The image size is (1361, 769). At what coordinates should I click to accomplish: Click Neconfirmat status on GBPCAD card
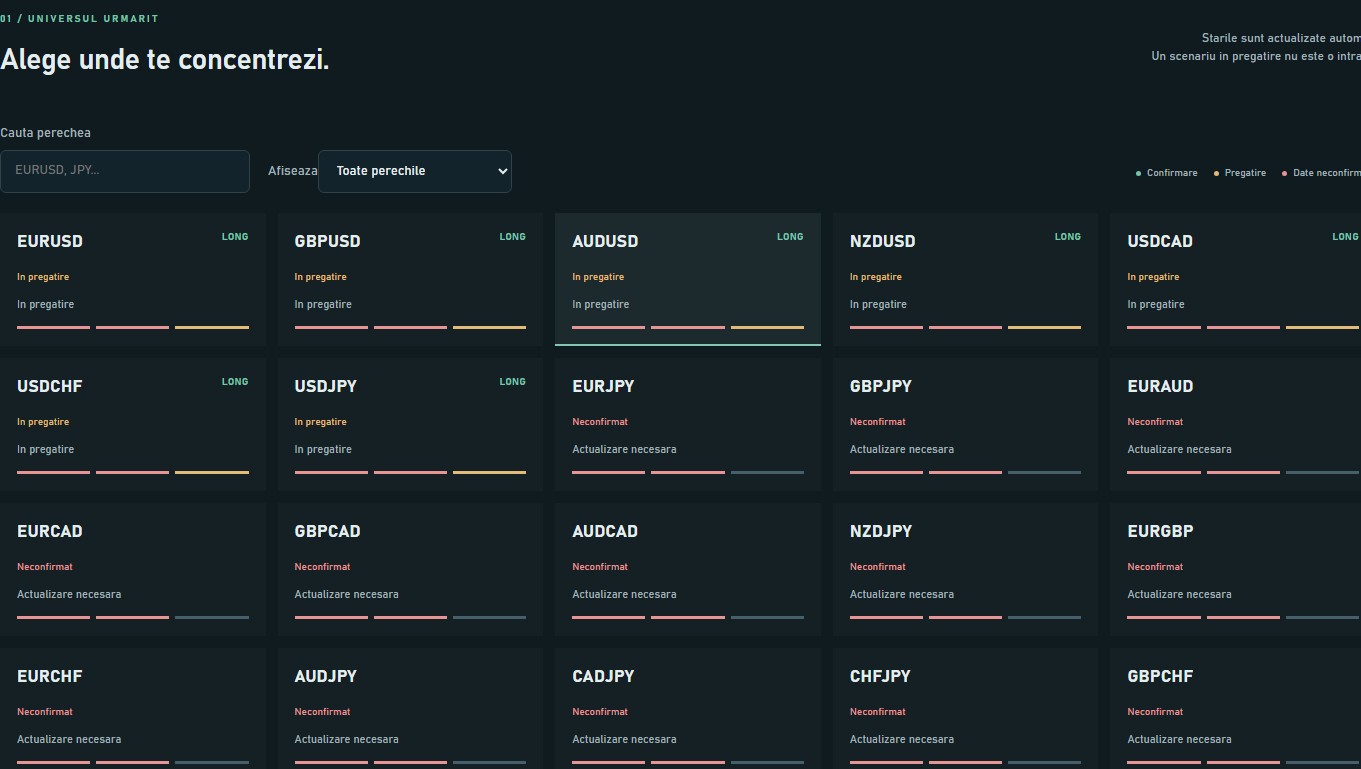click(322, 567)
